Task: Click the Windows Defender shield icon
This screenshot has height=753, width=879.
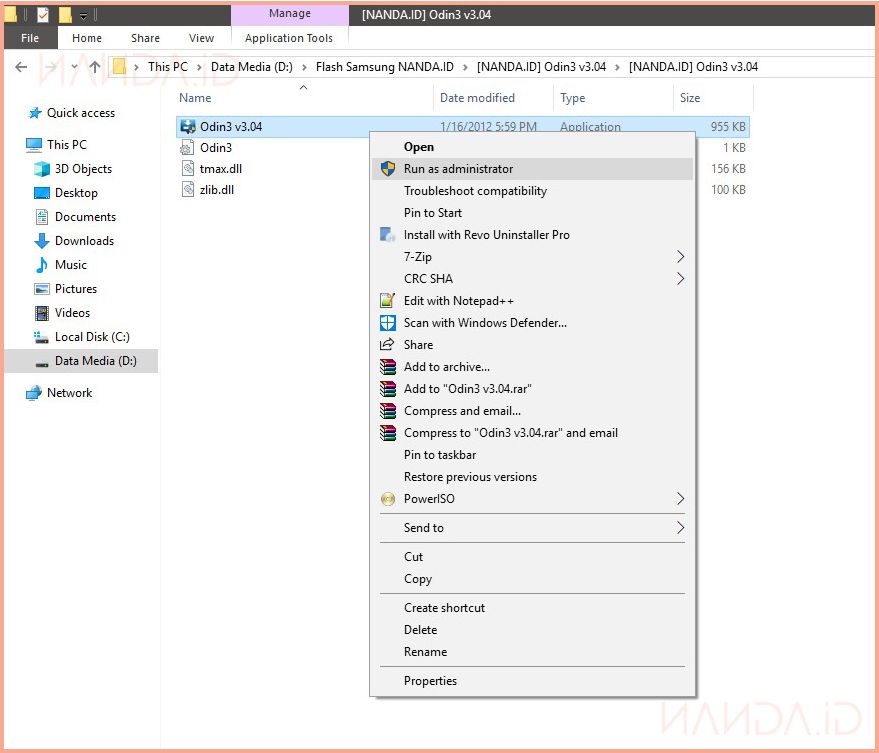Action: [388, 323]
